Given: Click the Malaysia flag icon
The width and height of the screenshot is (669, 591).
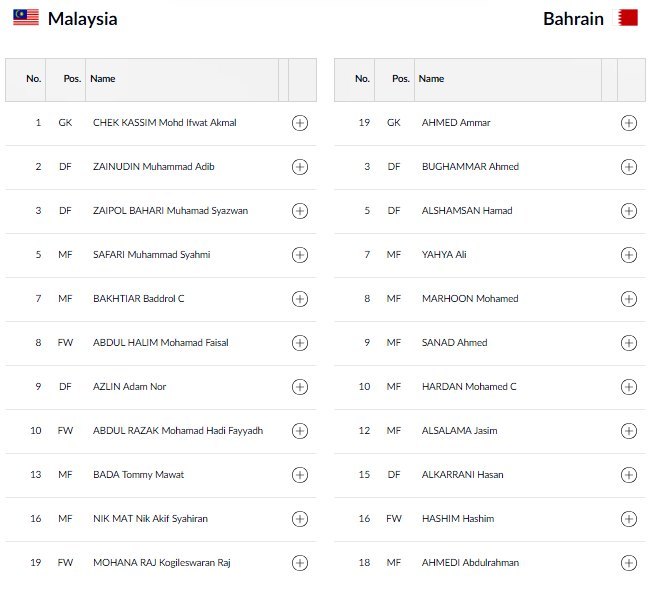Looking at the screenshot, I should coord(26,18).
